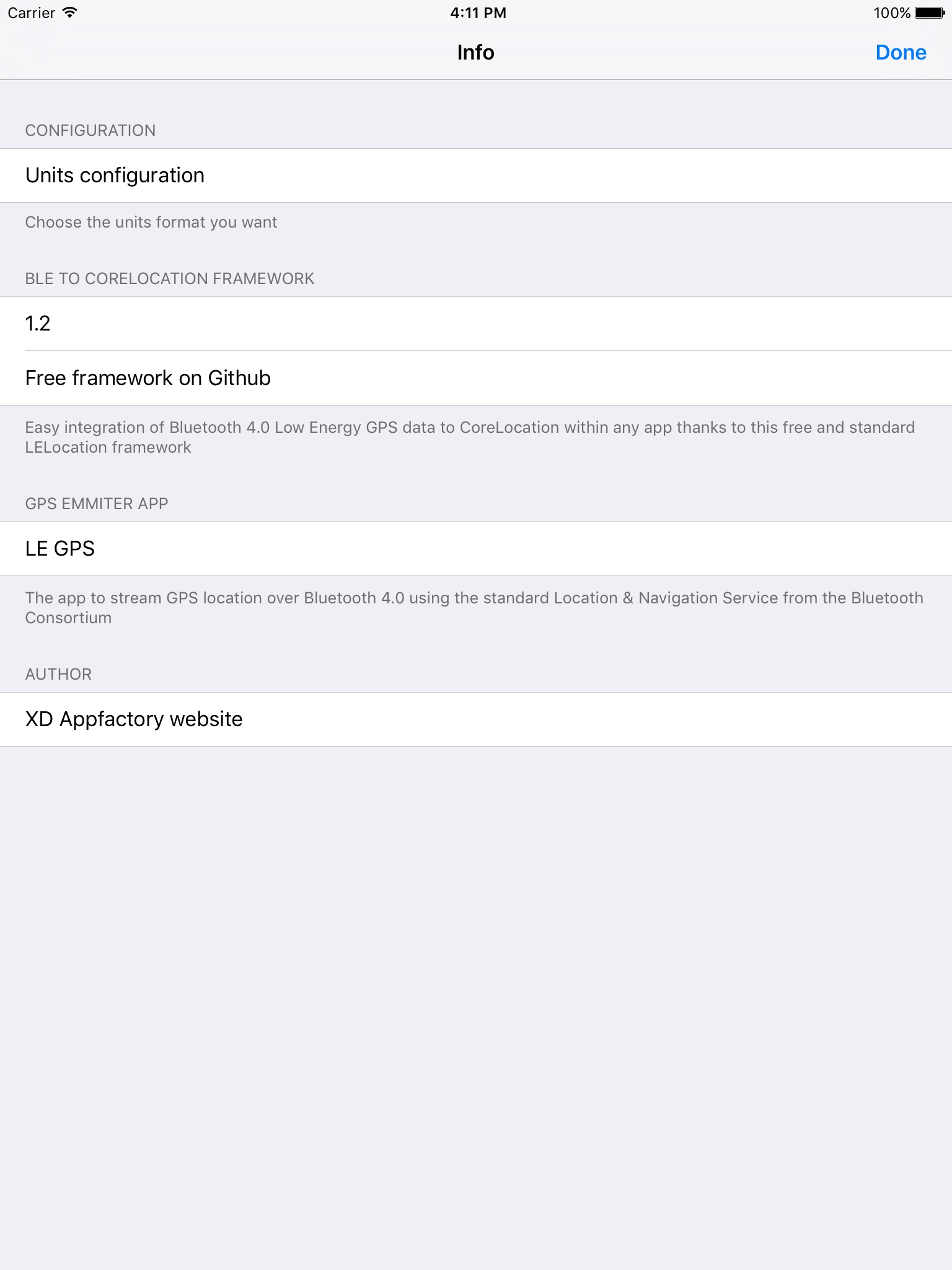Viewport: 952px width, 1270px height.
Task: Click the battery icon in status bar
Action: [930, 13]
